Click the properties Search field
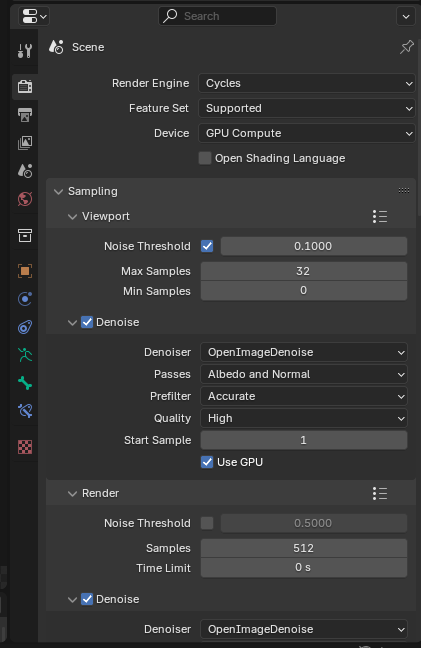Viewport: 421px width, 648px height. [217, 16]
